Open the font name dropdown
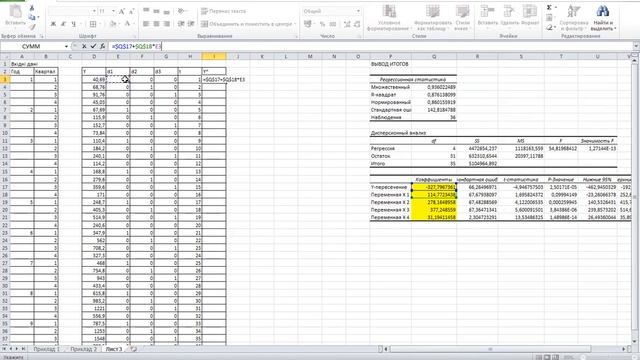640x360 pixels. click(x=94, y=11)
